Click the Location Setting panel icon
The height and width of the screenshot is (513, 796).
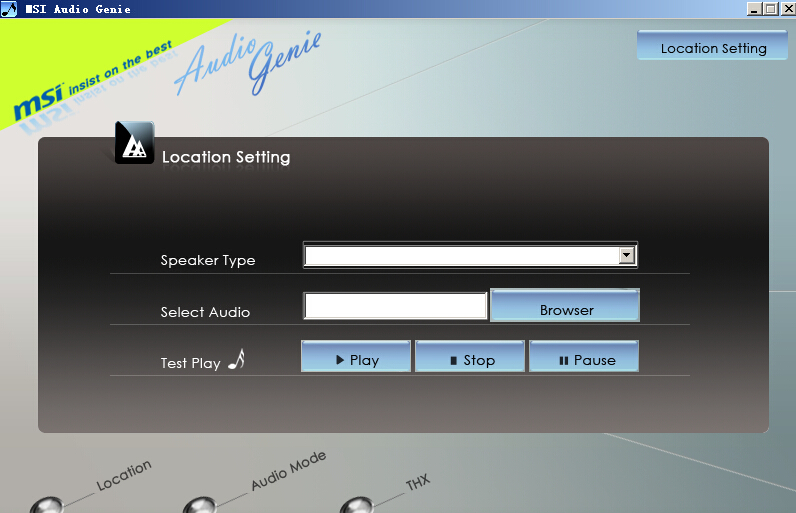(x=135, y=143)
